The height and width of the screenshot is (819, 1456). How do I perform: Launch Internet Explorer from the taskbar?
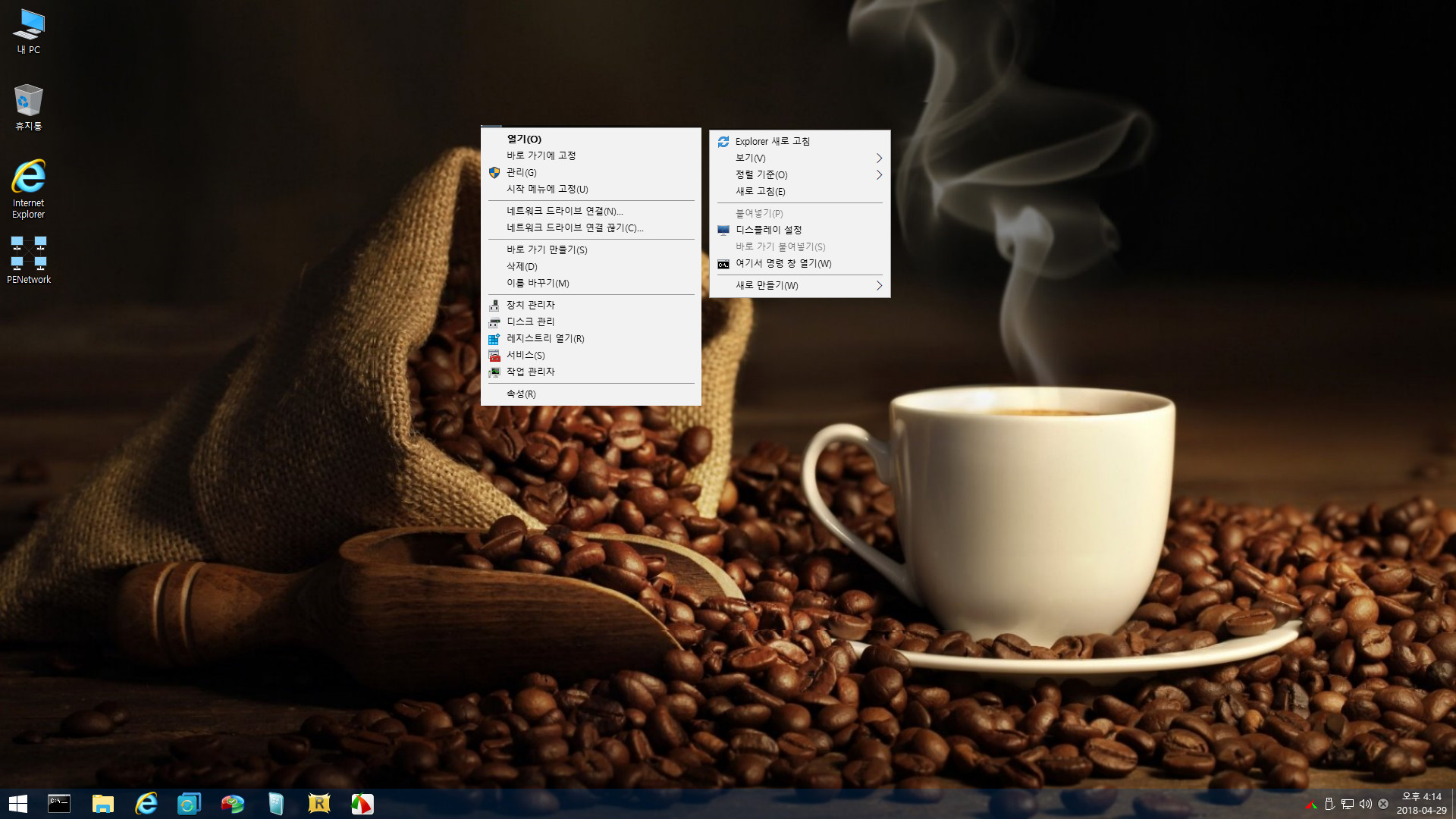point(146,804)
